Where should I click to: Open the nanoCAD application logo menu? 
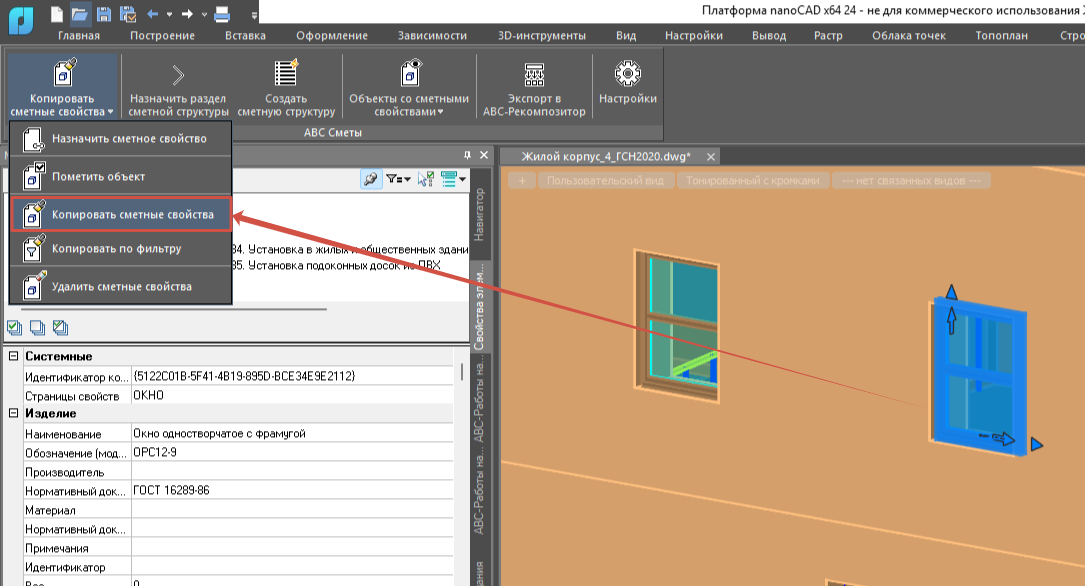21,19
